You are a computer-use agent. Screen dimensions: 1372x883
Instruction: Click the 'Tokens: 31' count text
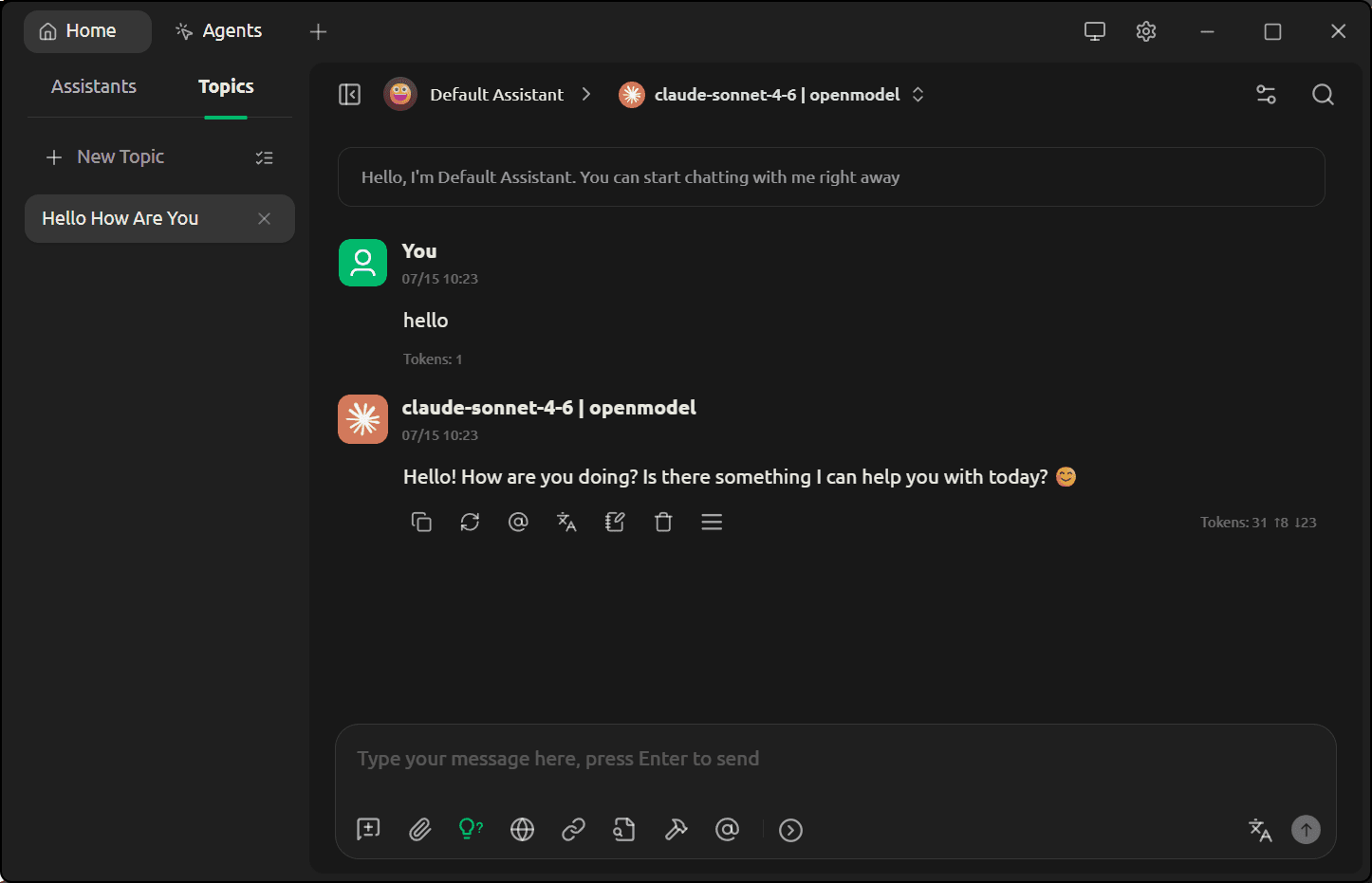point(1233,523)
